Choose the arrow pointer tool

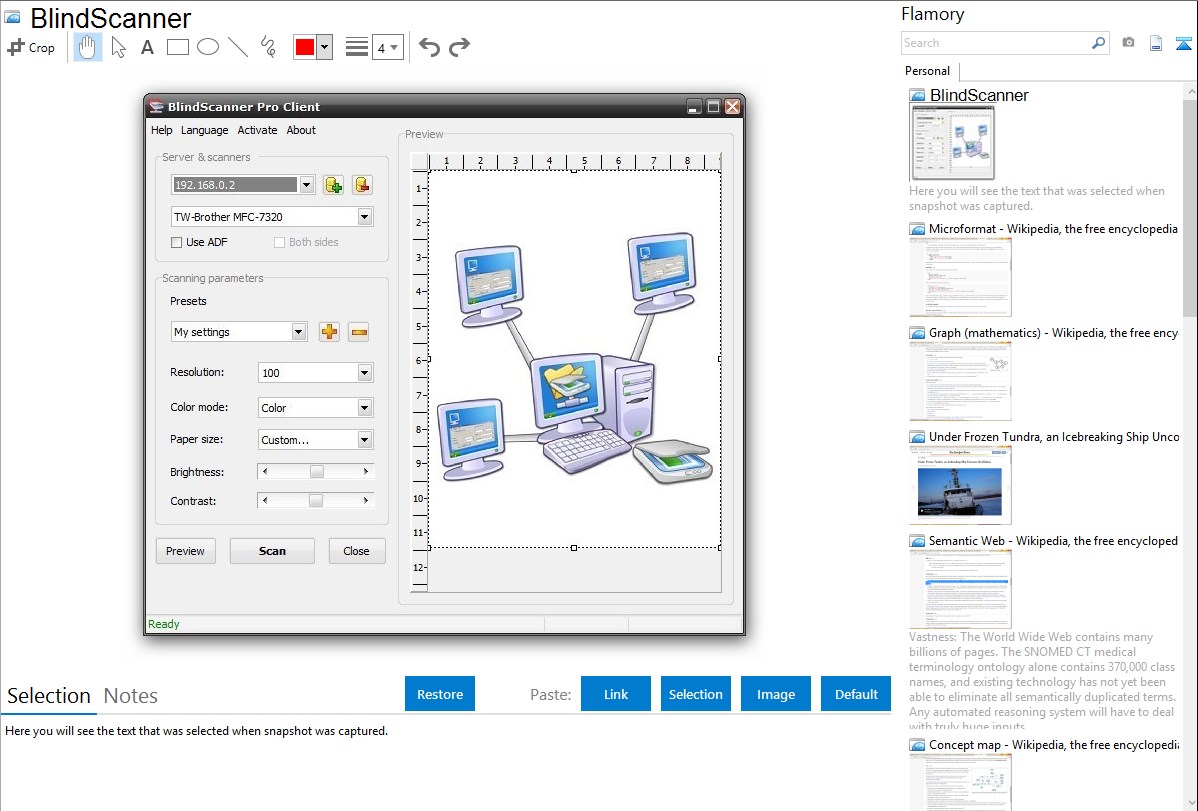[118, 47]
